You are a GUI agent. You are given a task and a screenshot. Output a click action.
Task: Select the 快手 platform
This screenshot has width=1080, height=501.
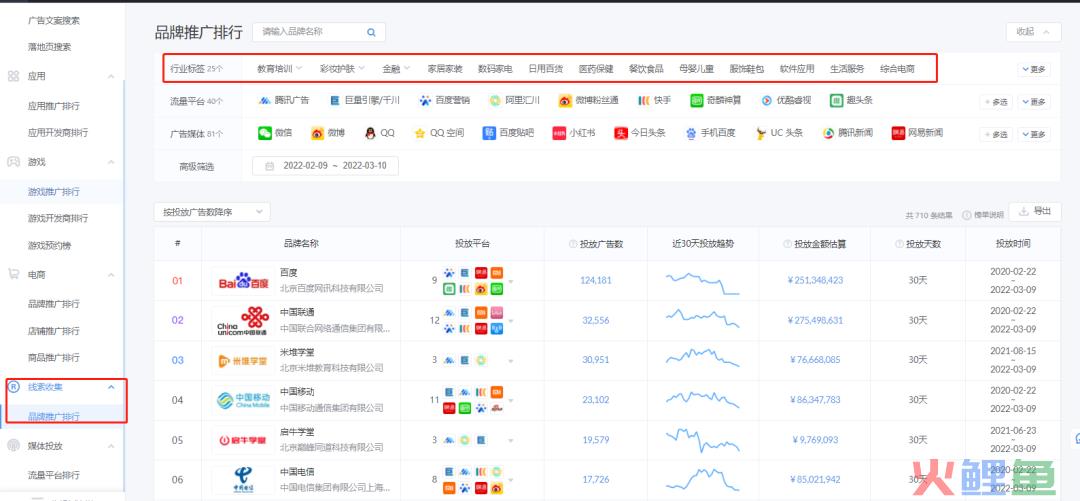pyautogui.click(x=654, y=101)
